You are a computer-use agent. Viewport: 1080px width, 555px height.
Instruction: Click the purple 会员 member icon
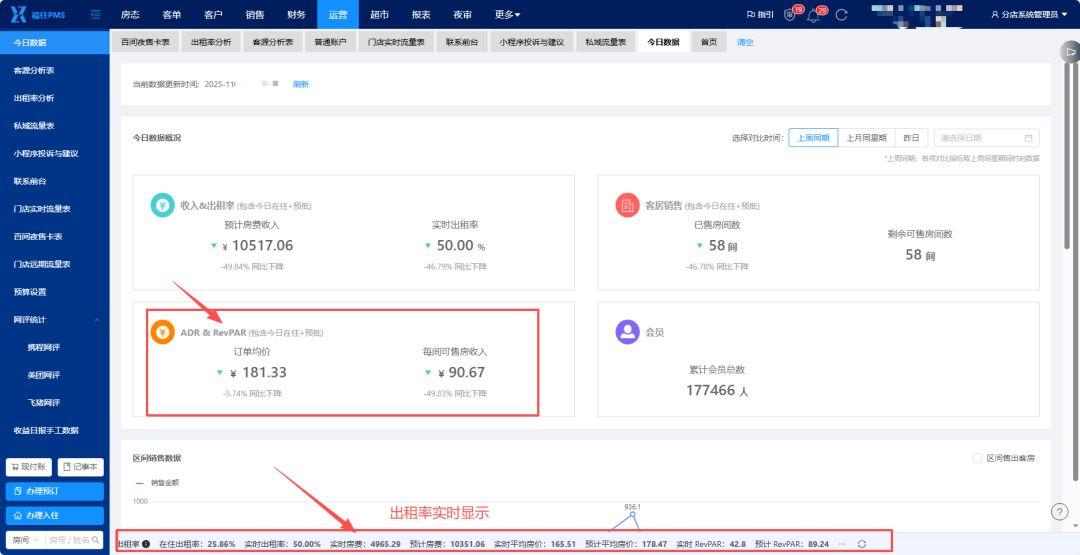click(x=627, y=332)
